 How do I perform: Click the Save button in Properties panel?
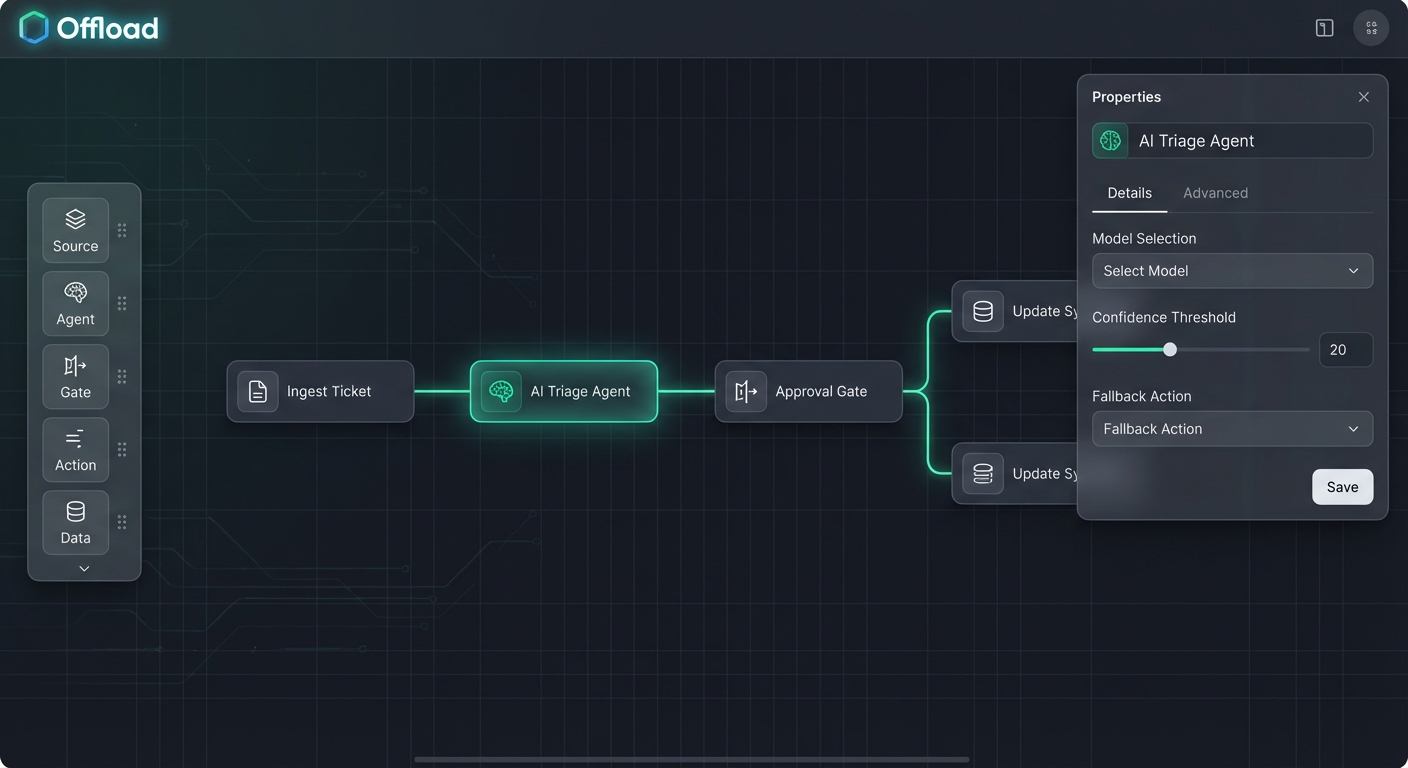point(1342,487)
